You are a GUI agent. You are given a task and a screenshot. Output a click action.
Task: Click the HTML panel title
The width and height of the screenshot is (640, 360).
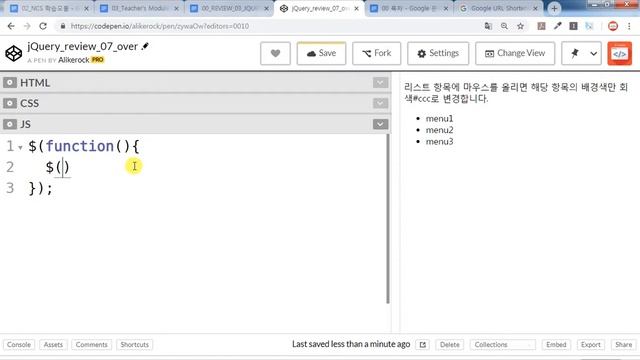(x=35, y=83)
